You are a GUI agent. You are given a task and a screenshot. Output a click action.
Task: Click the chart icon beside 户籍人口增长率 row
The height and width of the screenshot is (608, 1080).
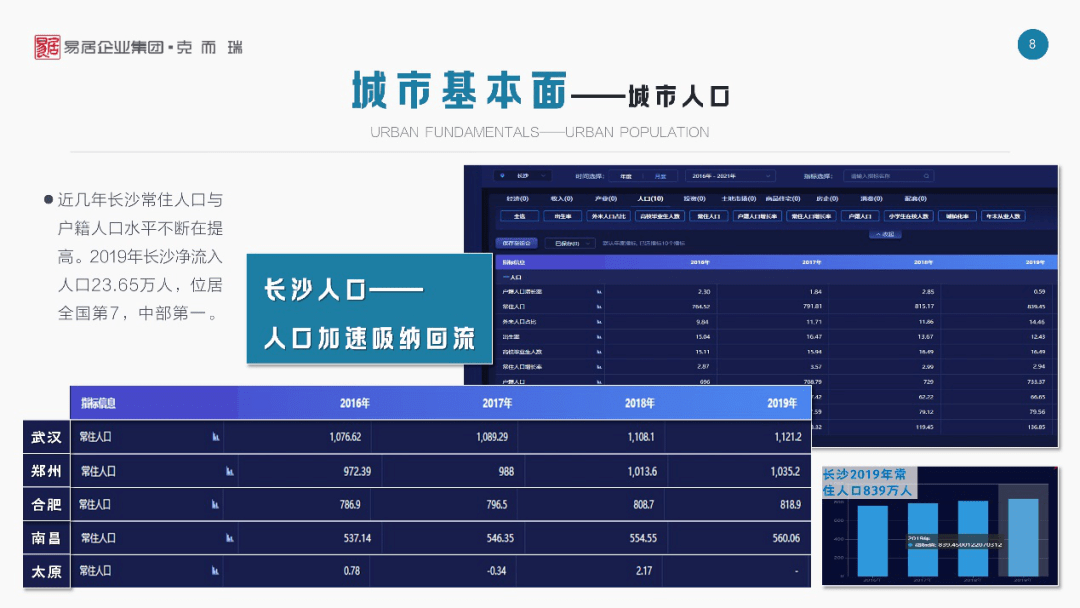pos(598,291)
